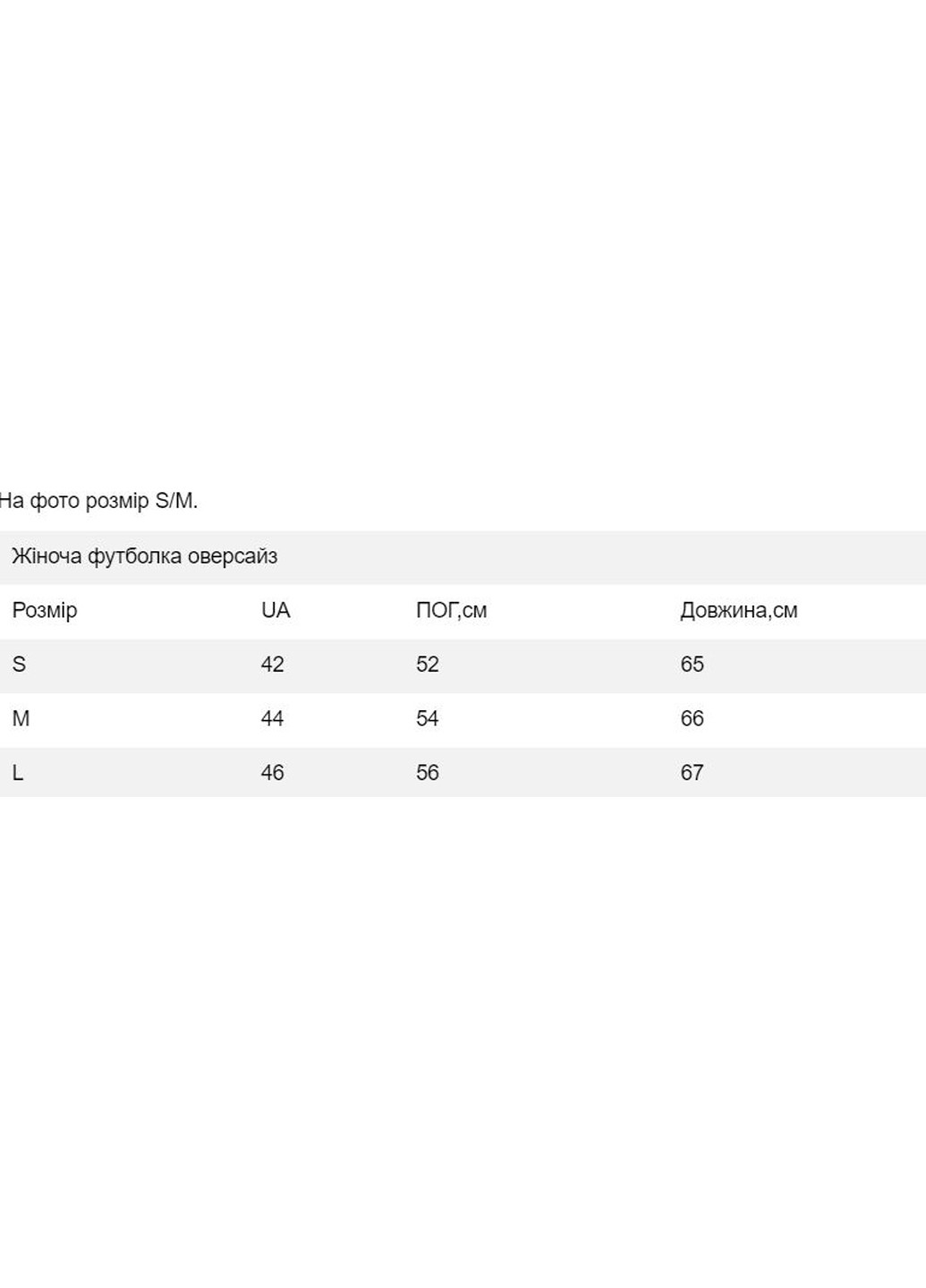Select the 'Довжина,см' column header
Viewport: 926px width, 1288px height.
pyautogui.click(x=738, y=611)
